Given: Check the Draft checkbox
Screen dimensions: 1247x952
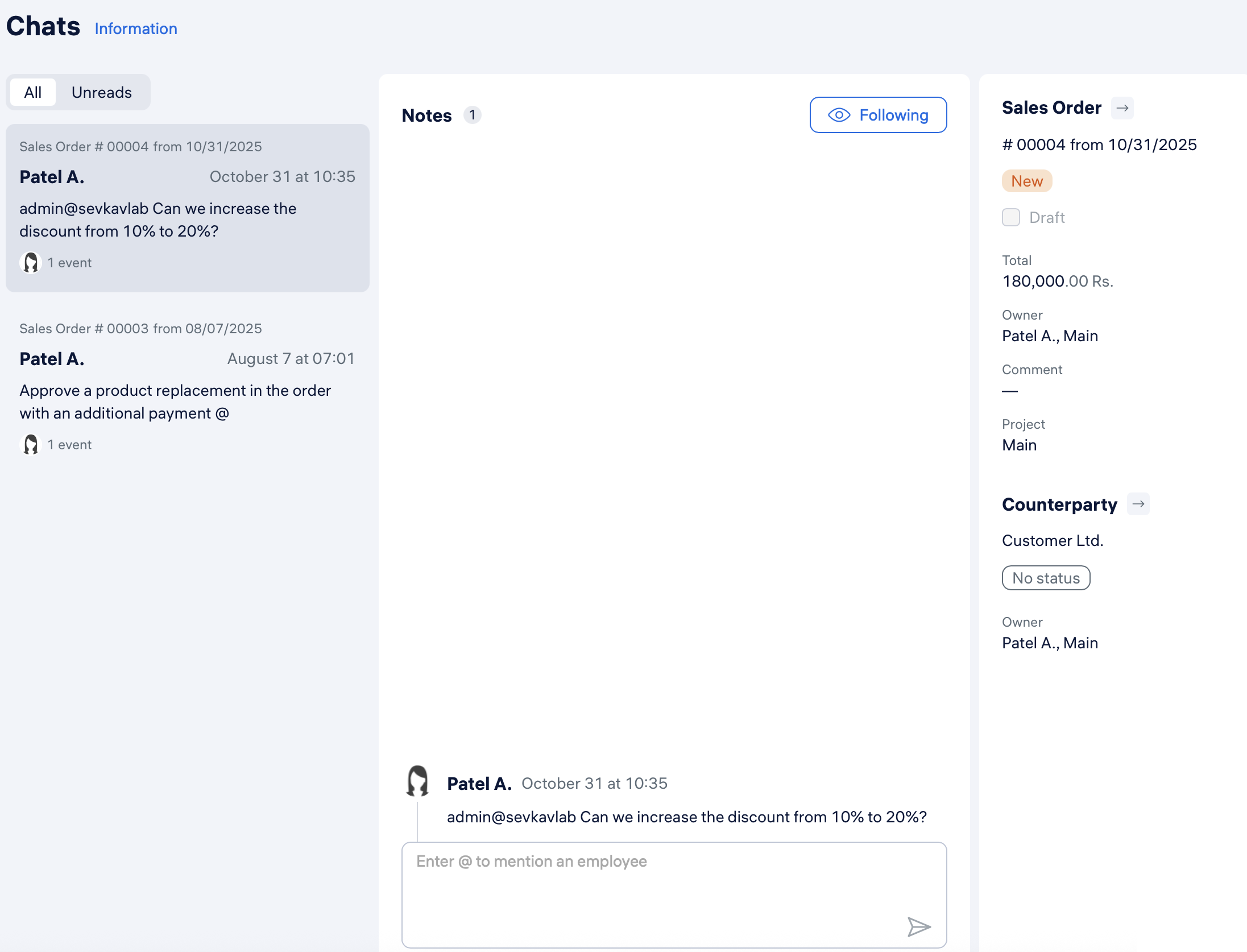Looking at the screenshot, I should click(1011, 217).
